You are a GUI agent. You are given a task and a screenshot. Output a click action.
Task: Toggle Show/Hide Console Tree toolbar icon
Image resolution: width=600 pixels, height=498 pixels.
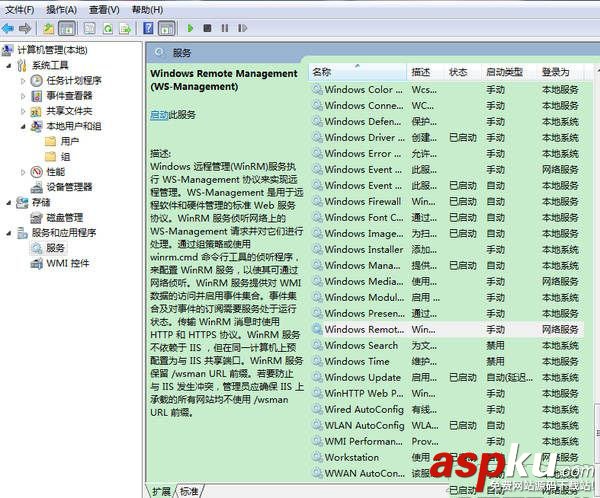pos(67,28)
